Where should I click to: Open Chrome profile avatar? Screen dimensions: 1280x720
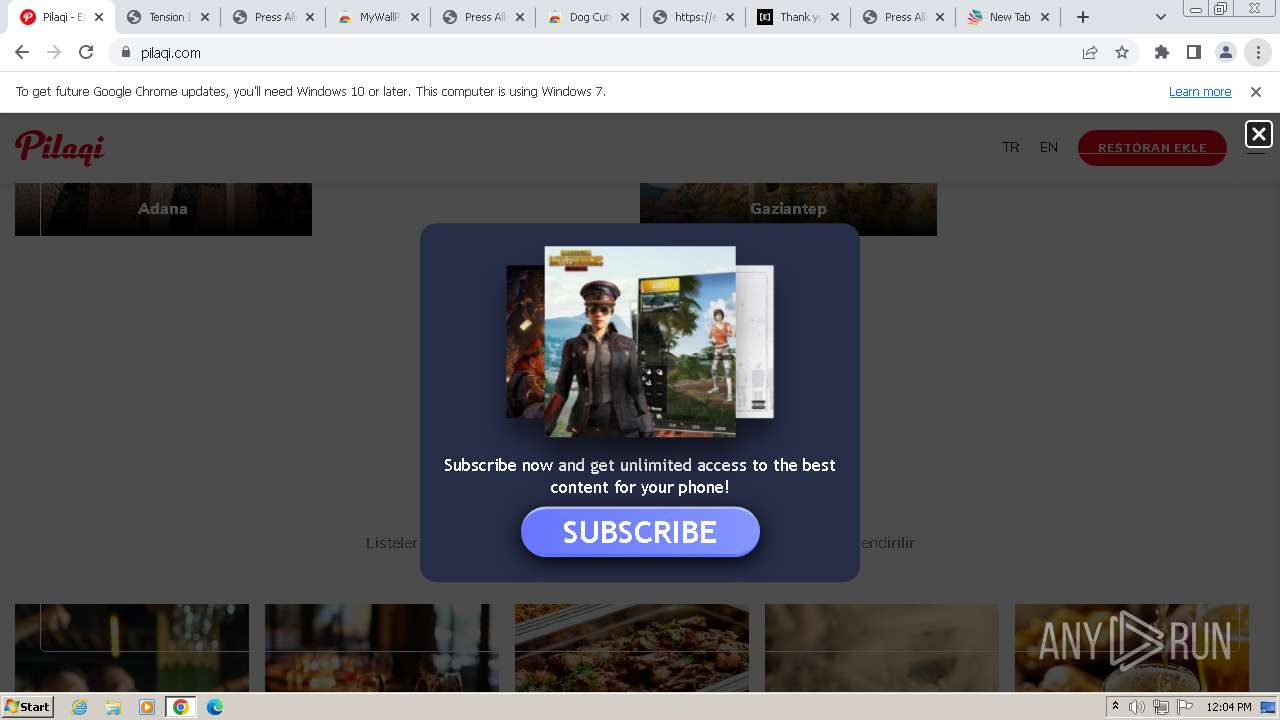[1226, 53]
